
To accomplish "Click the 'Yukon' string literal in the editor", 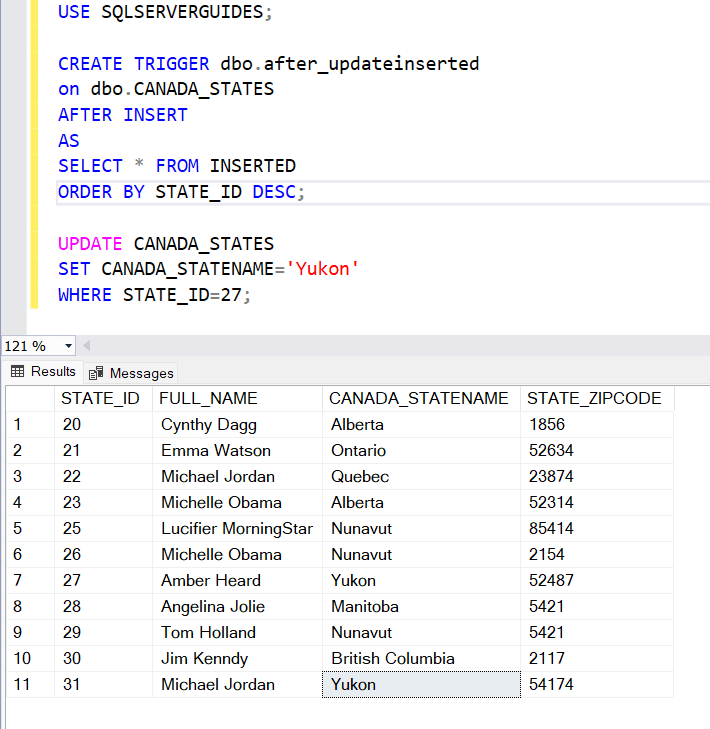I will (x=322, y=269).
